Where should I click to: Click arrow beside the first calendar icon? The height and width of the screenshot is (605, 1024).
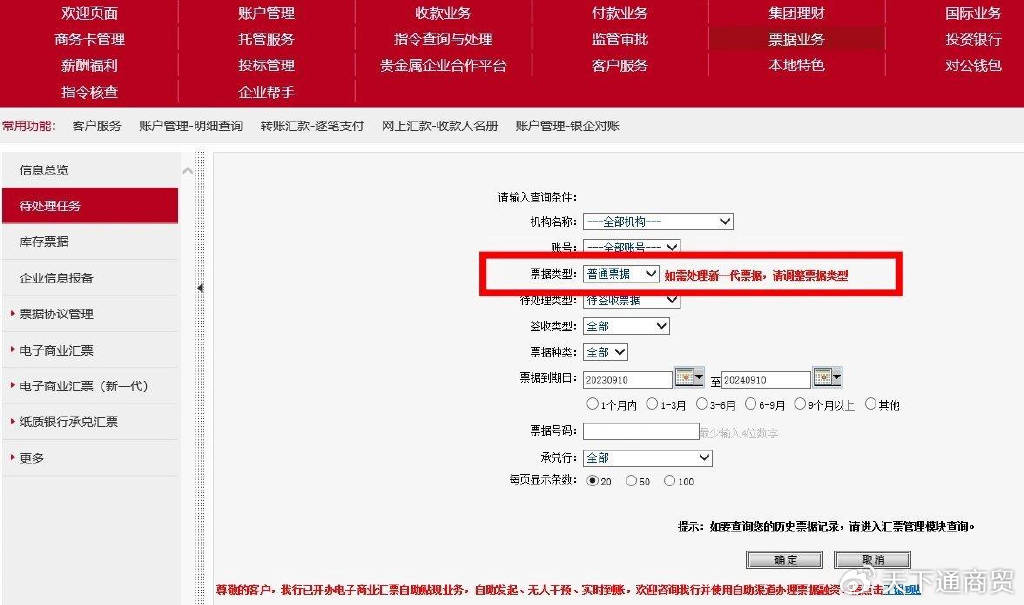tap(699, 377)
